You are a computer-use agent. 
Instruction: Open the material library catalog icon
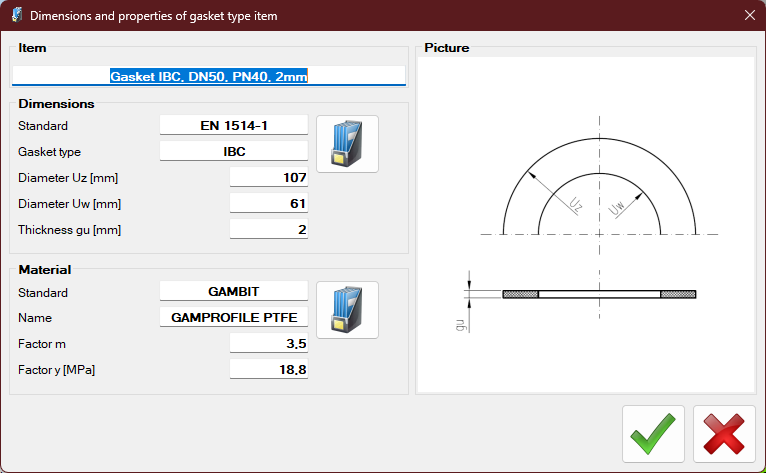tap(347, 310)
